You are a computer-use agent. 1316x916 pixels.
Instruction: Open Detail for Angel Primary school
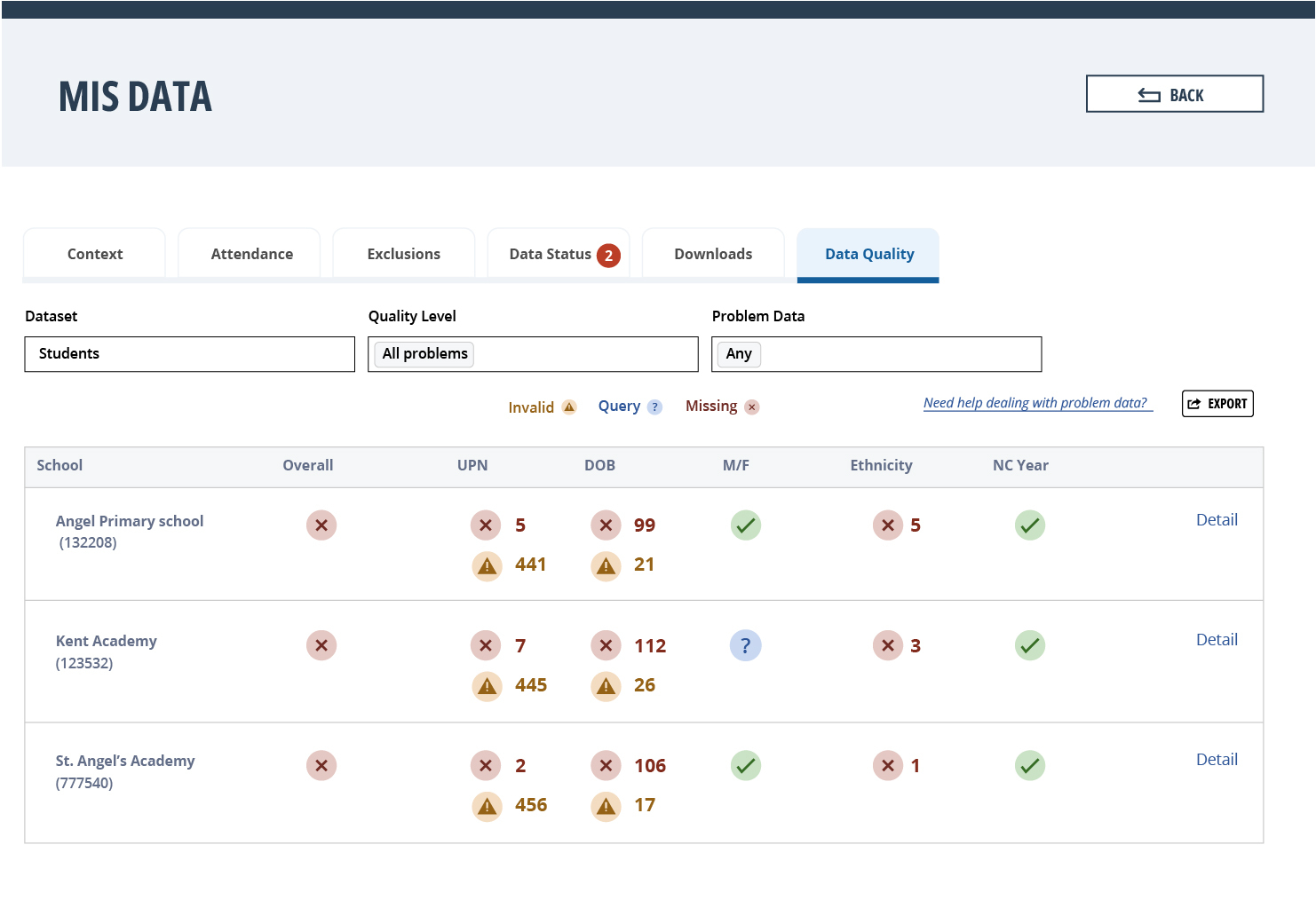(x=1217, y=520)
